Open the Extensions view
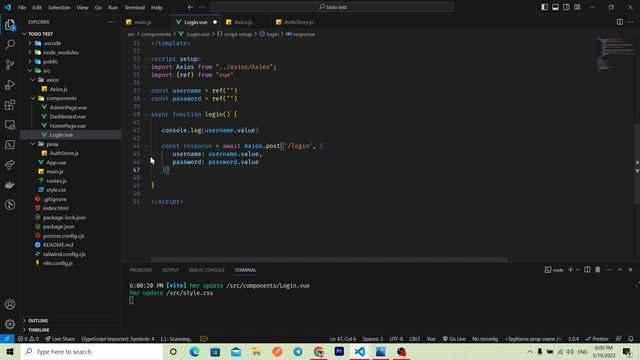 (x=10, y=105)
